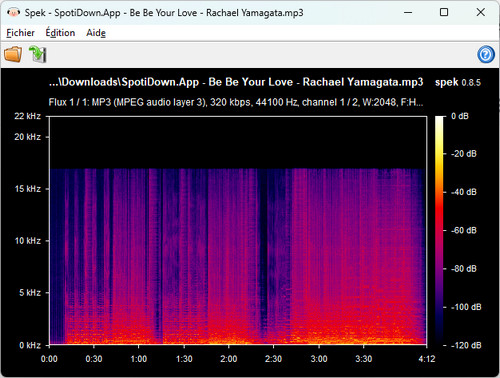Open the Édition menu
Screen dimensions: 500x378
(x=60, y=33)
